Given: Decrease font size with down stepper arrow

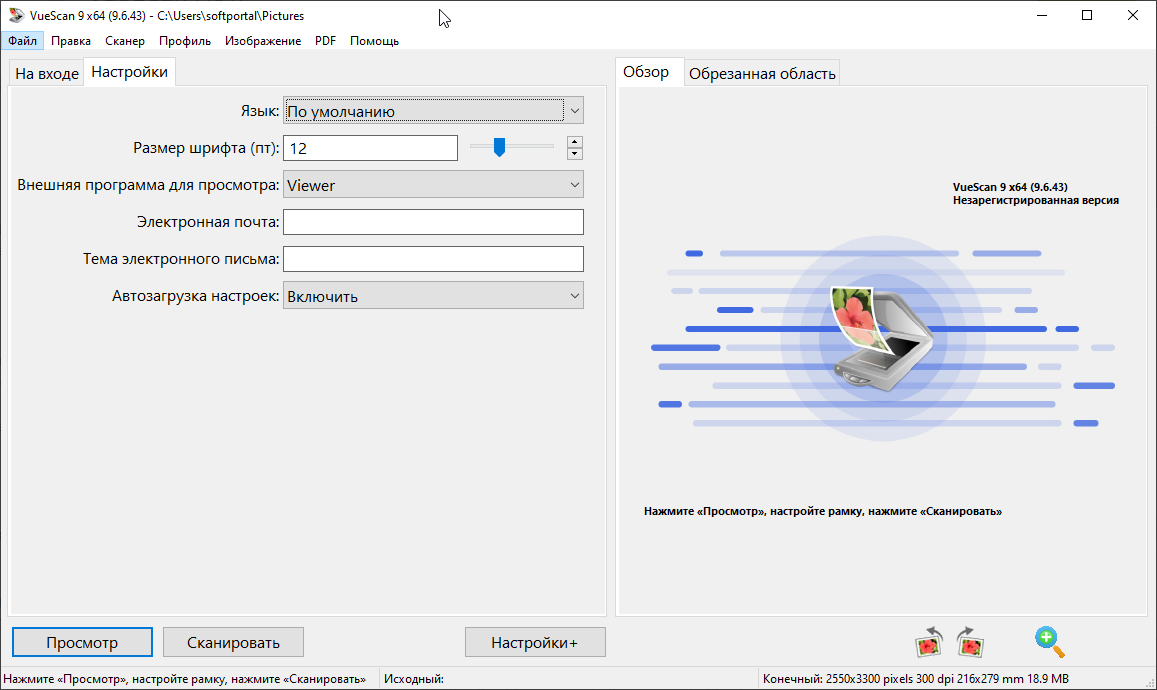Looking at the screenshot, I should click(575, 153).
